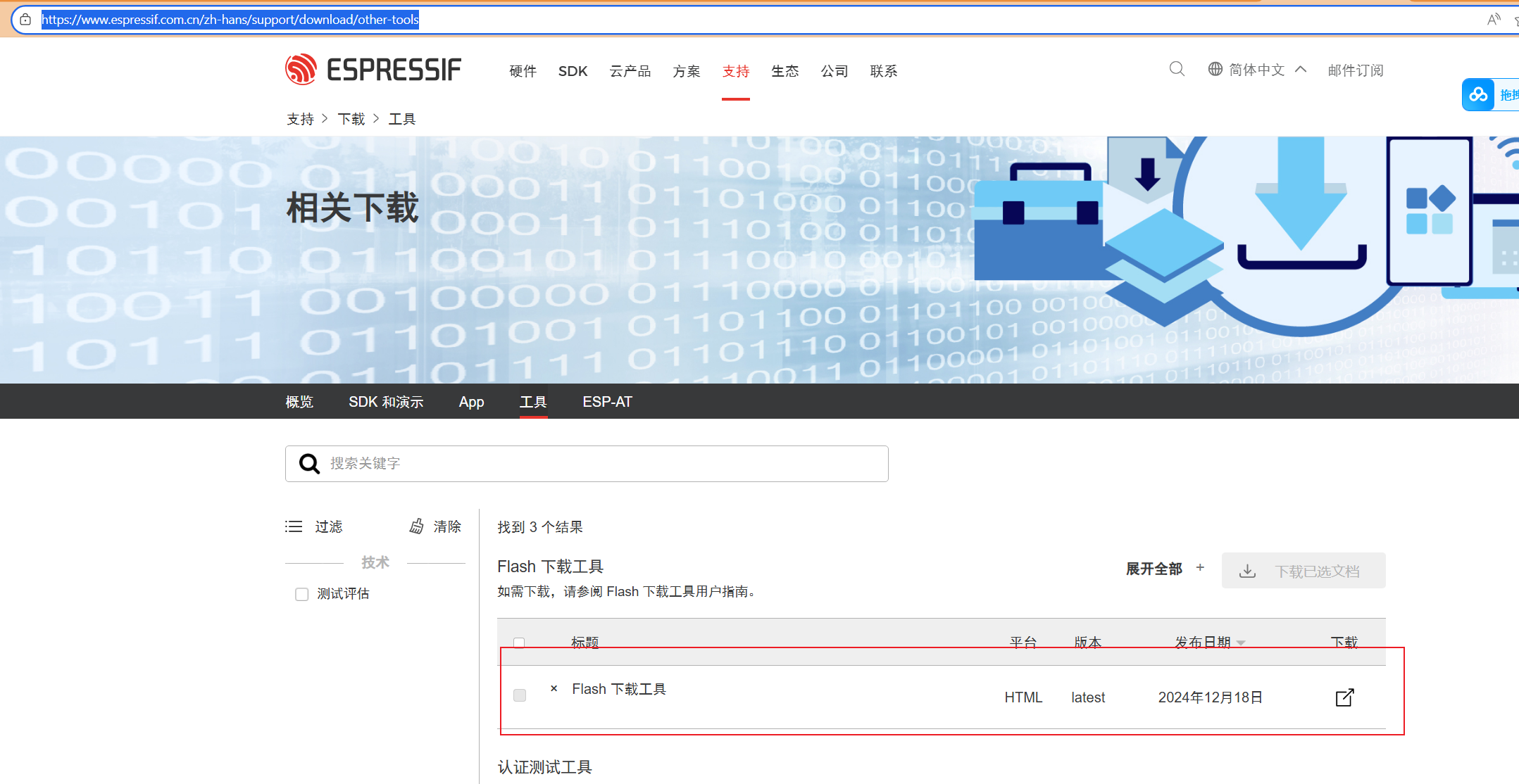Toggle the select-all checkbox in table header

[x=519, y=642]
